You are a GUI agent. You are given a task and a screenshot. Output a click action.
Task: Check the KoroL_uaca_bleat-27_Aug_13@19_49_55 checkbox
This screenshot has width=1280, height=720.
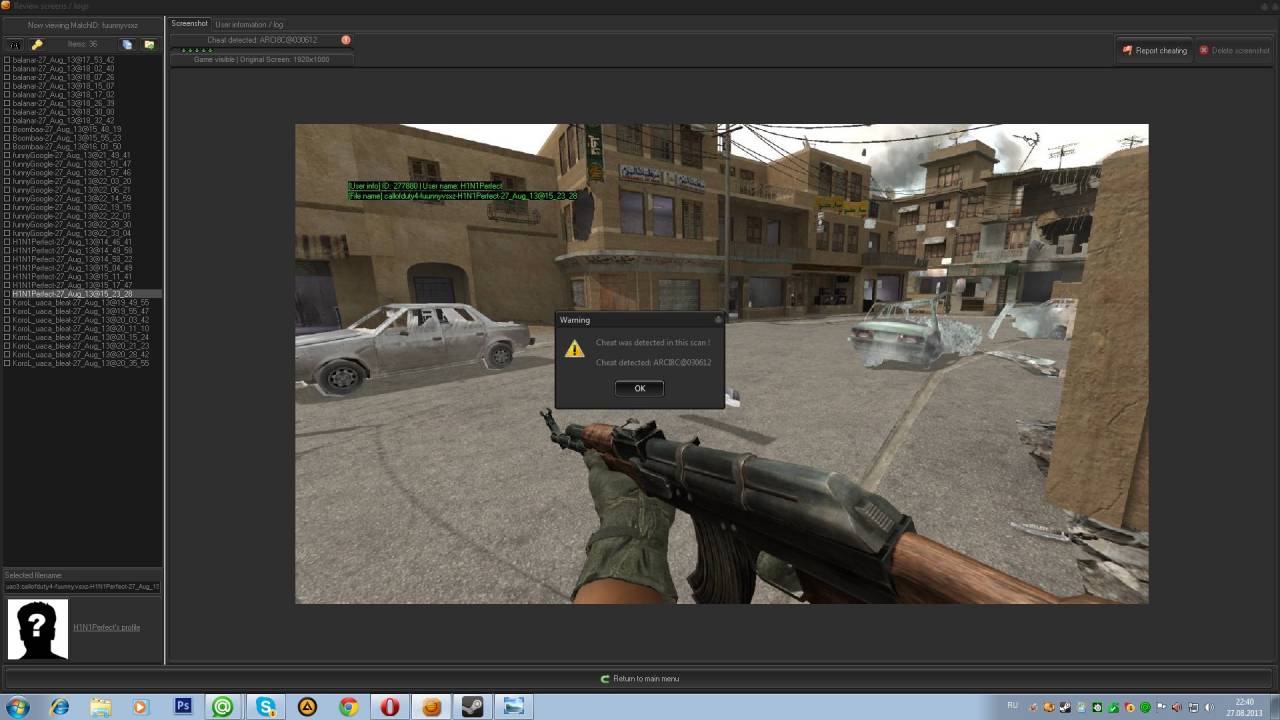coord(7,302)
